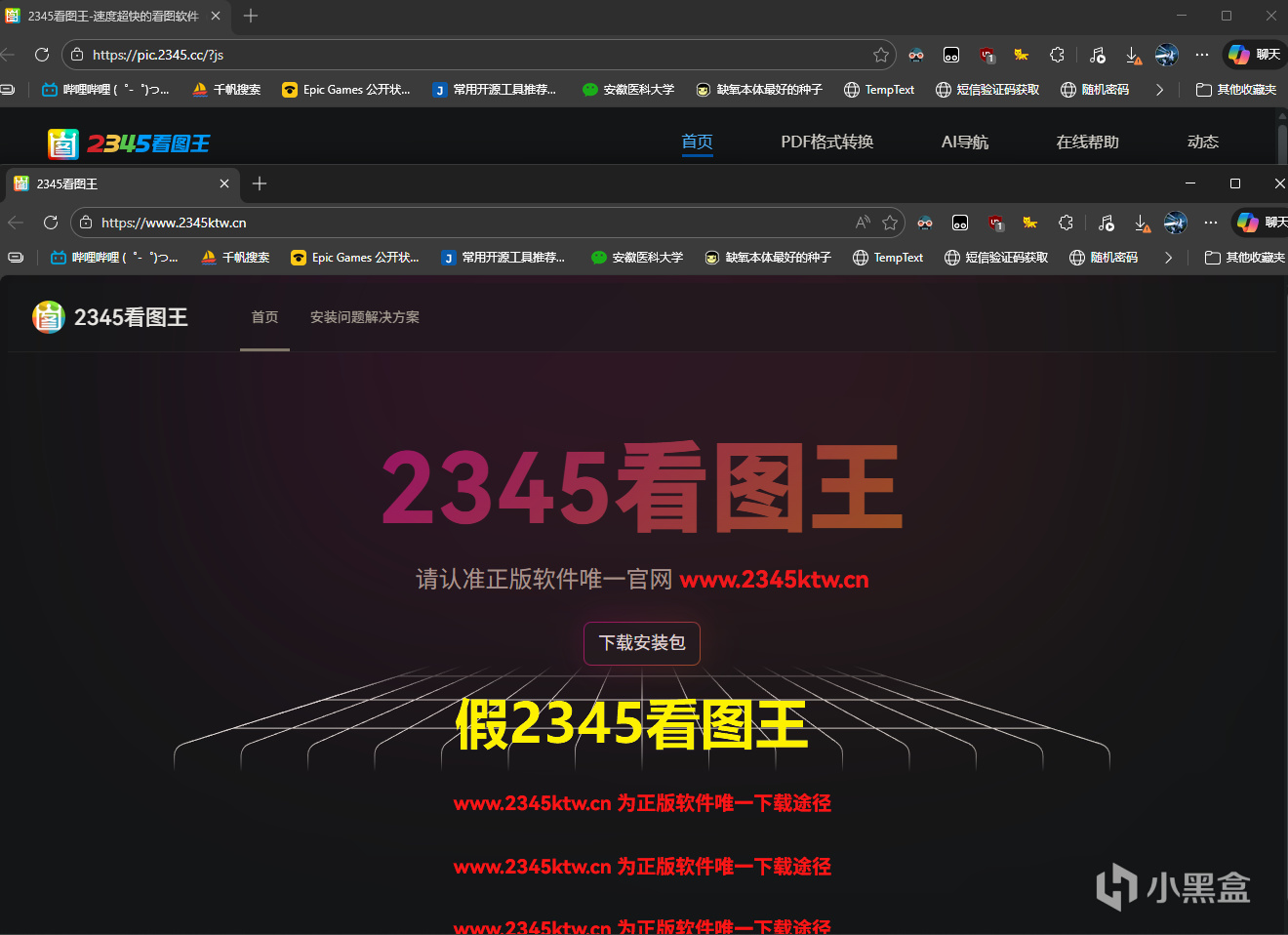Screen dimensions: 1288x935
Task: Open 在线帮助 in pic.2345.cc navigation
Action: tap(1088, 142)
